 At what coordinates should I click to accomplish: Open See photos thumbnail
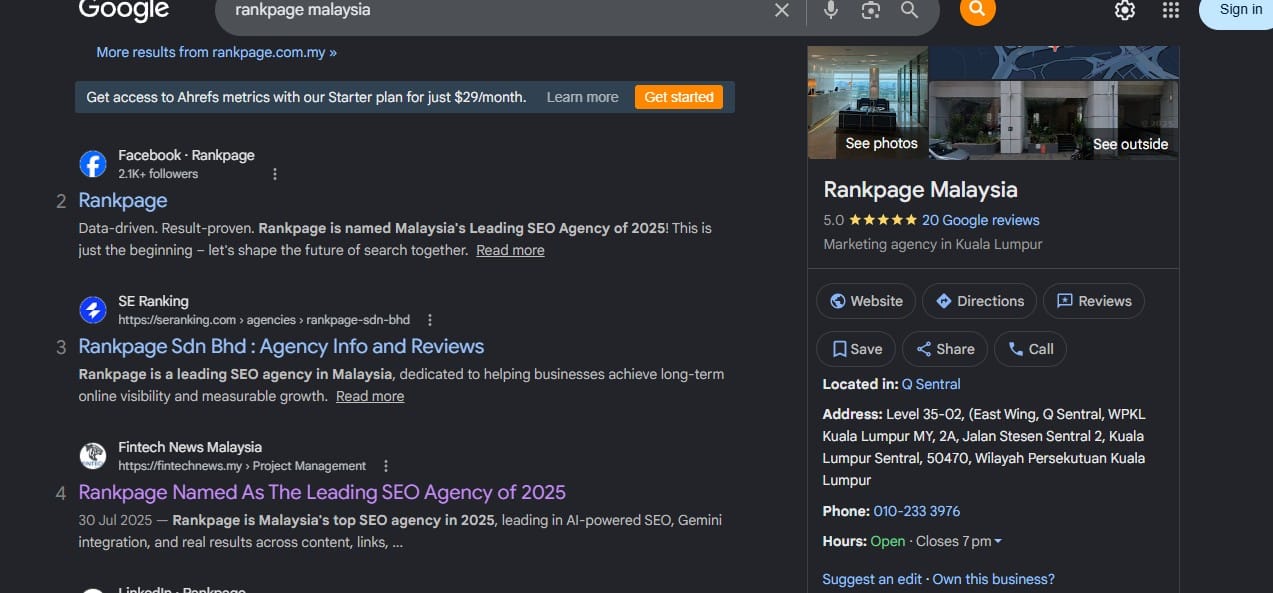pos(868,102)
